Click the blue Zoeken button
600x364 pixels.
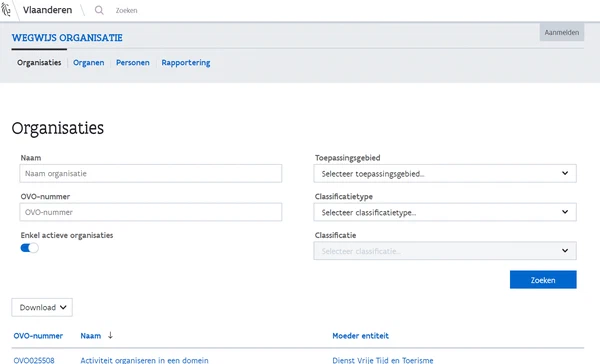tap(543, 280)
